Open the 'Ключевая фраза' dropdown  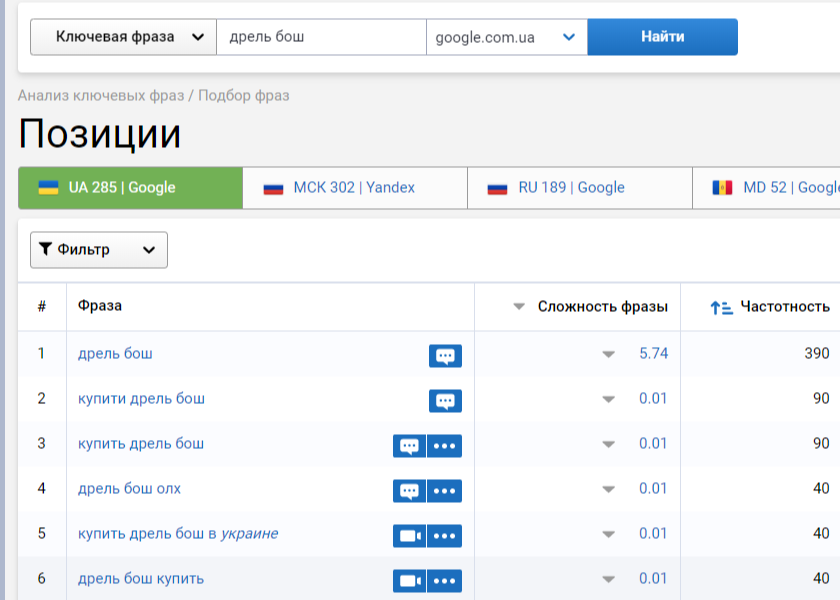pyautogui.click(x=123, y=37)
